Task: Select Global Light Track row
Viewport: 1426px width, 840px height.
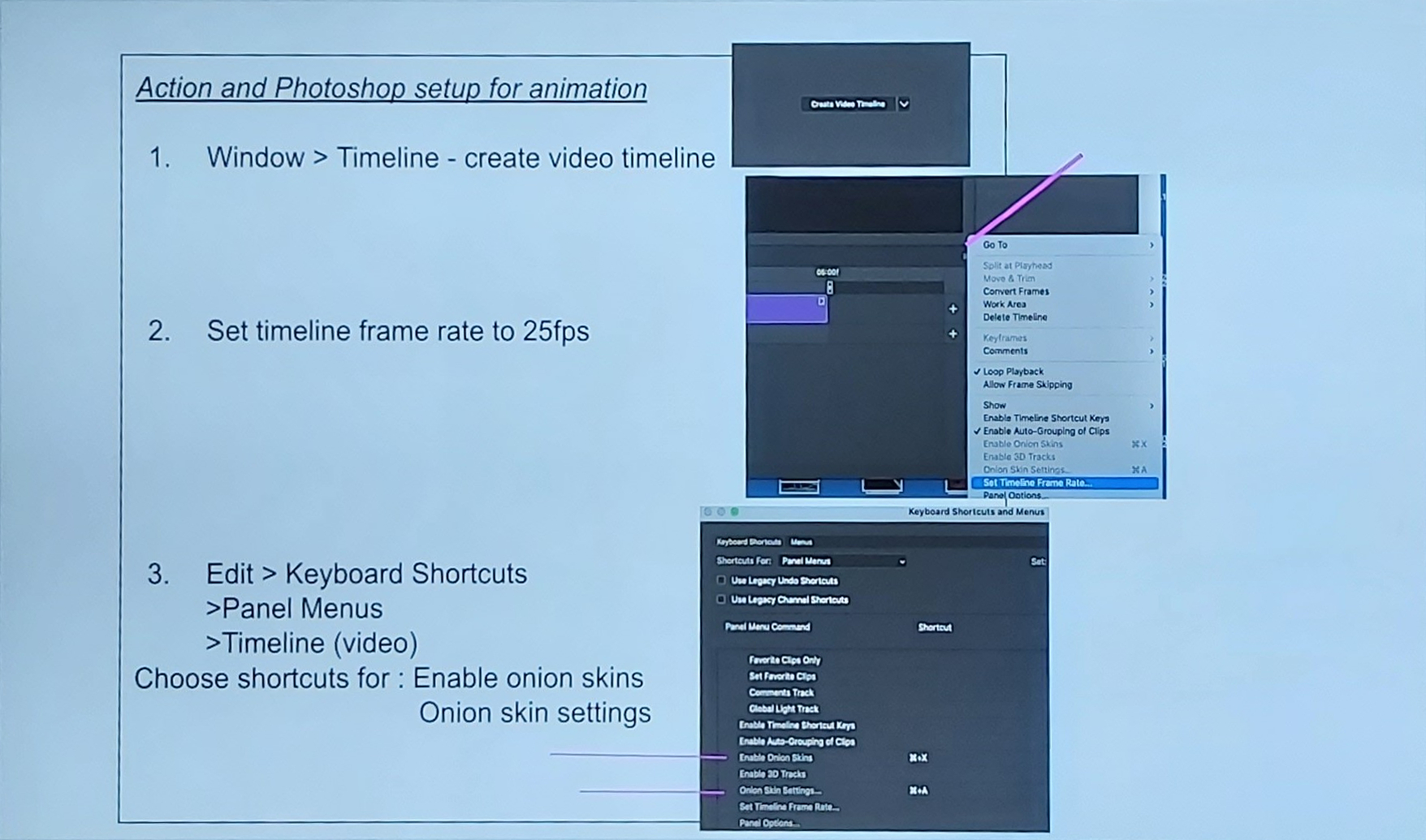Action: coord(784,709)
